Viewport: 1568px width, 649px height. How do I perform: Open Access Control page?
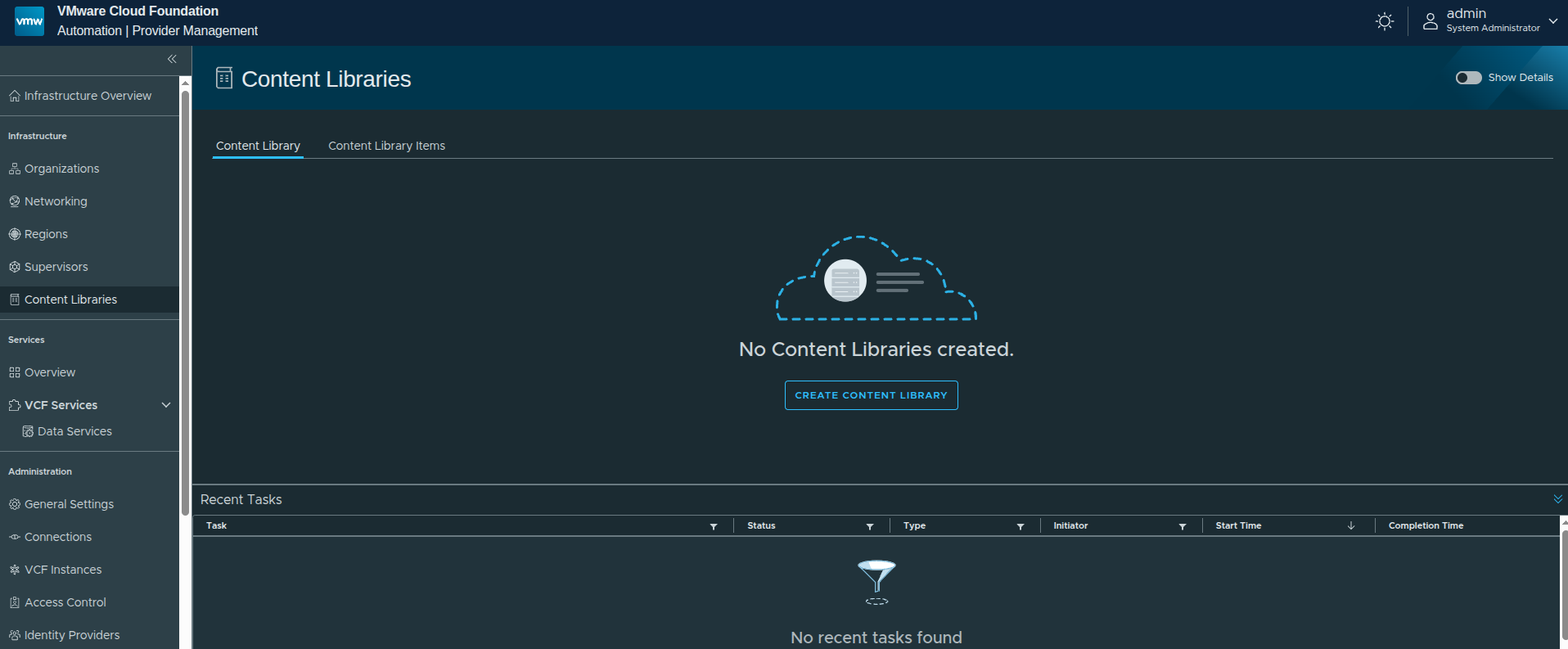tap(65, 602)
